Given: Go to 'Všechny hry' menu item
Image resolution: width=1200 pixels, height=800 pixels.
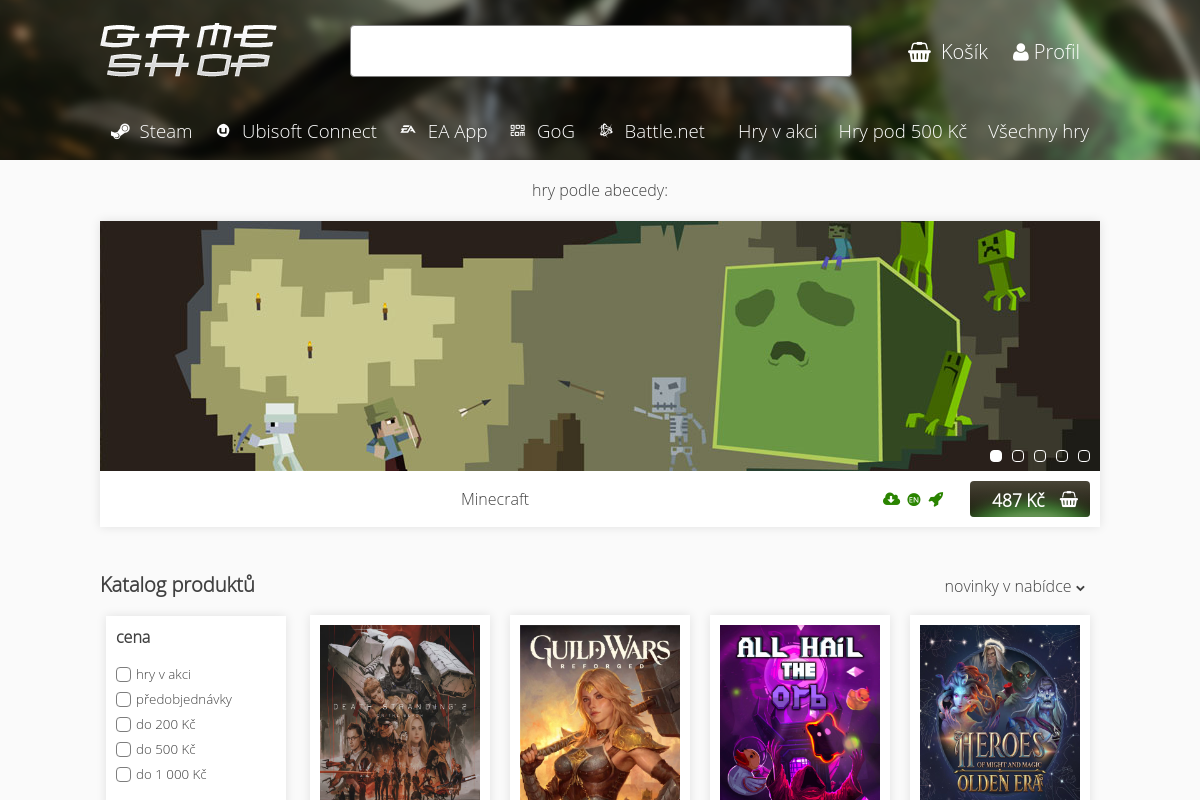Looking at the screenshot, I should (1038, 131).
